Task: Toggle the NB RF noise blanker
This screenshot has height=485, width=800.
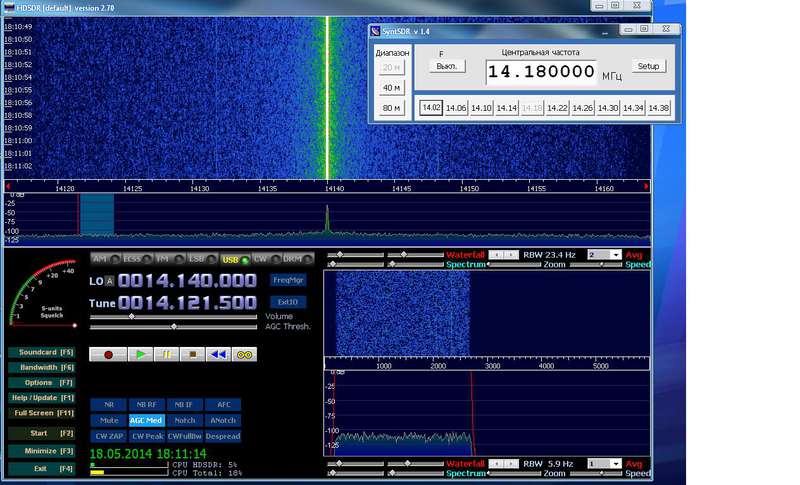Action: click(146, 404)
